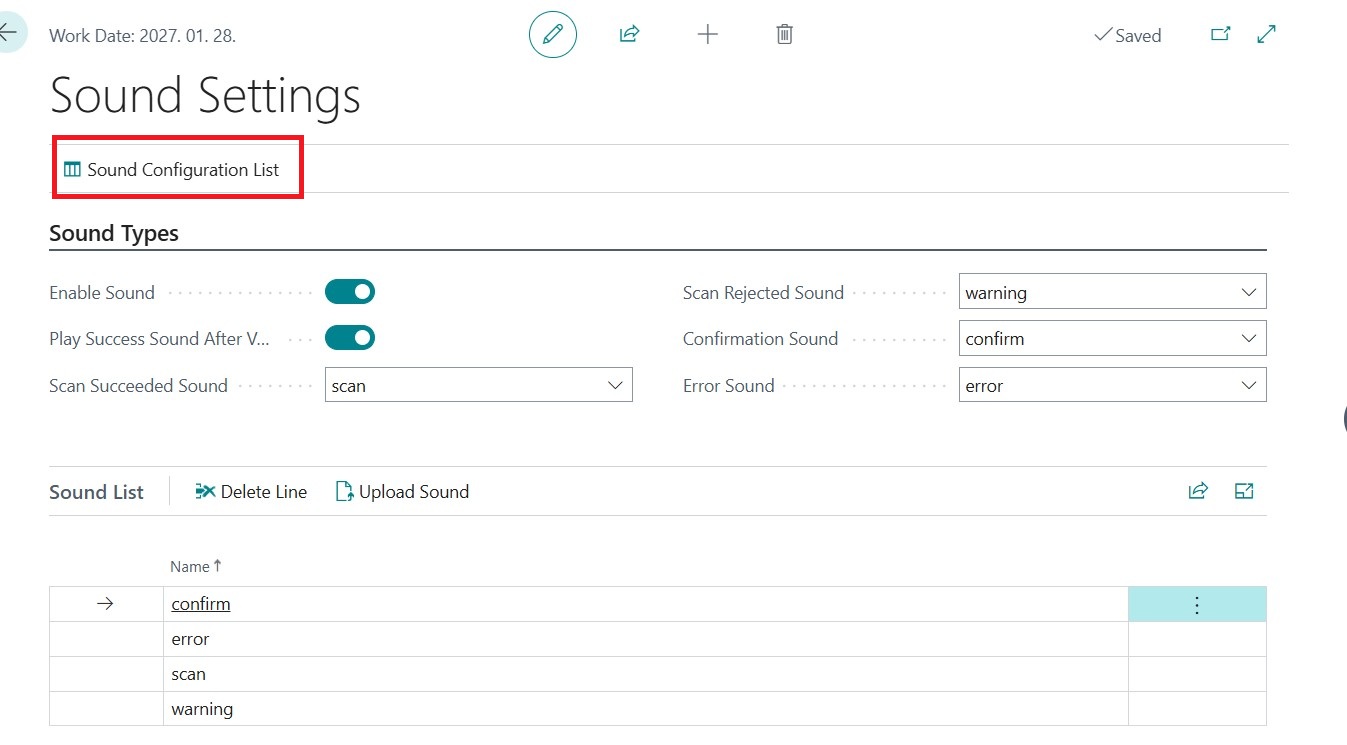Viewport: 1347px width, 745px height.
Task: Click the pencil edit icon
Action: click(x=552, y=35)
